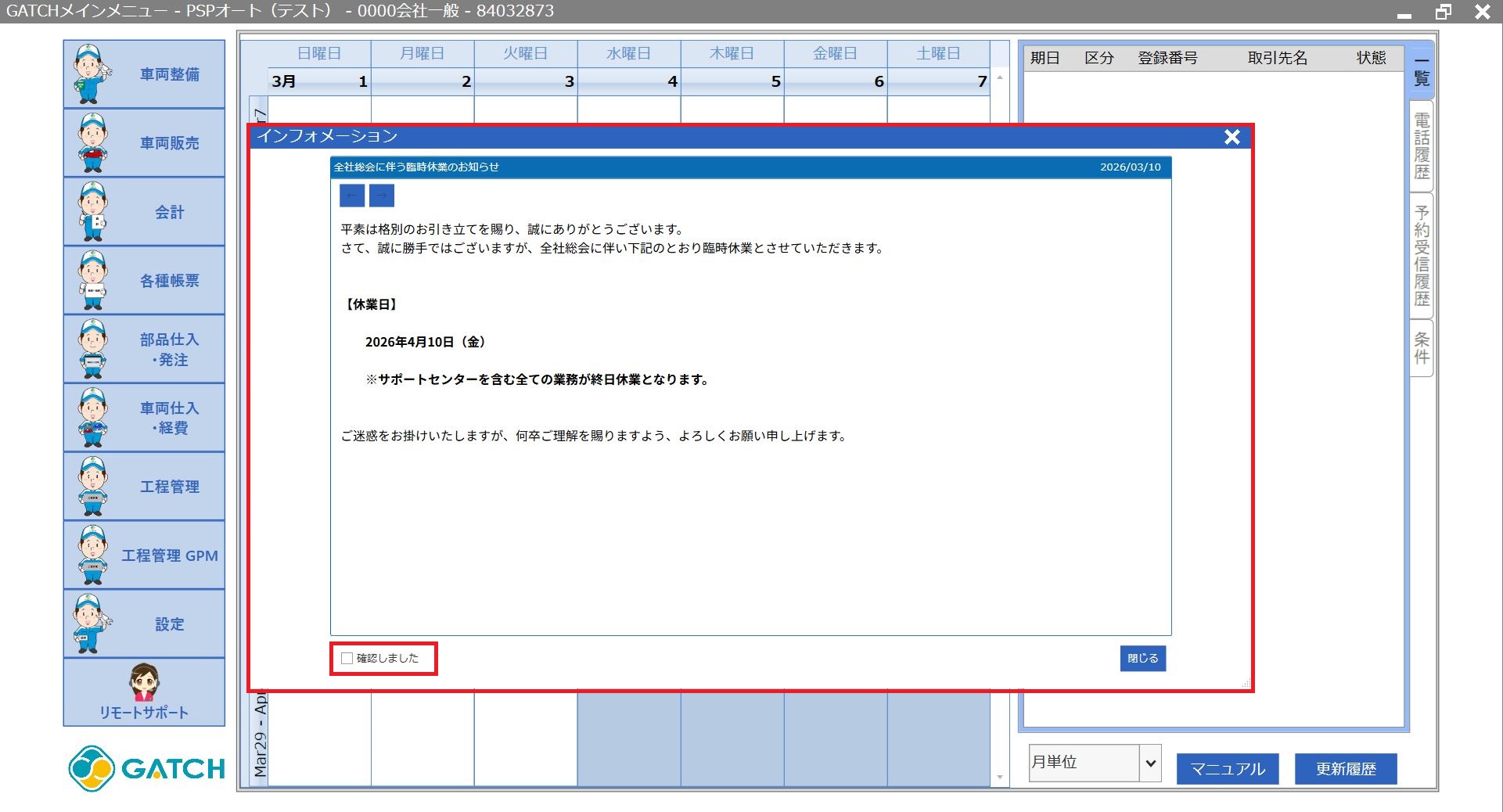
Task: Go to previous notice with left arrow
Action: click(x=352, y=196)
